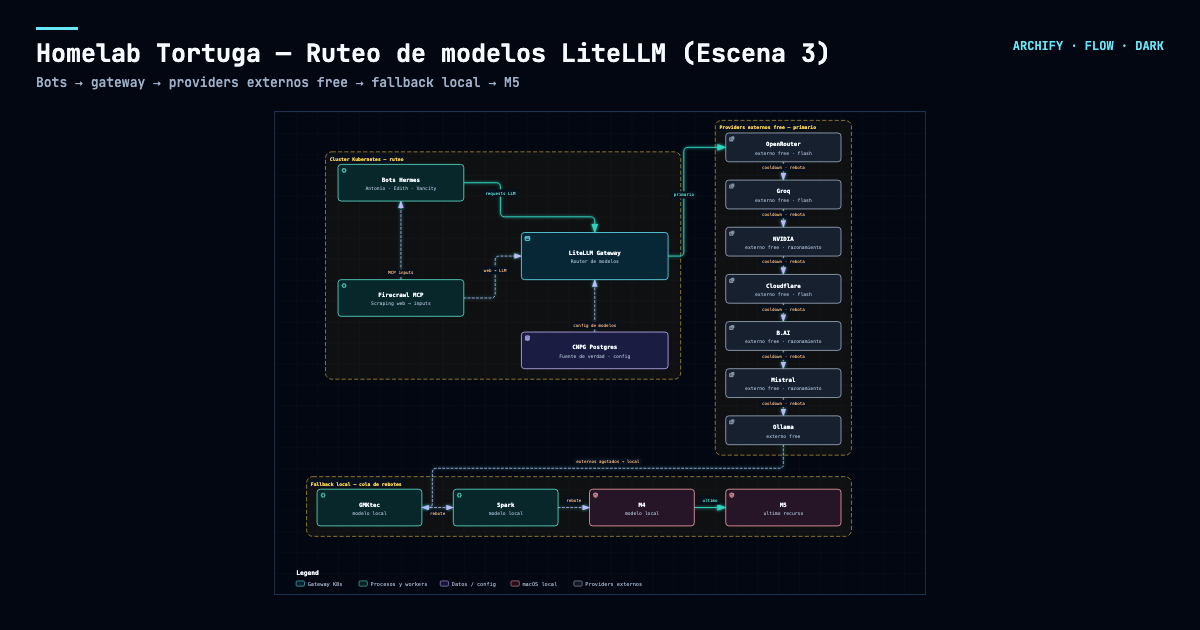Click the provider icon in Cloudflare node
1200x630 pixels.
(732, 280)
